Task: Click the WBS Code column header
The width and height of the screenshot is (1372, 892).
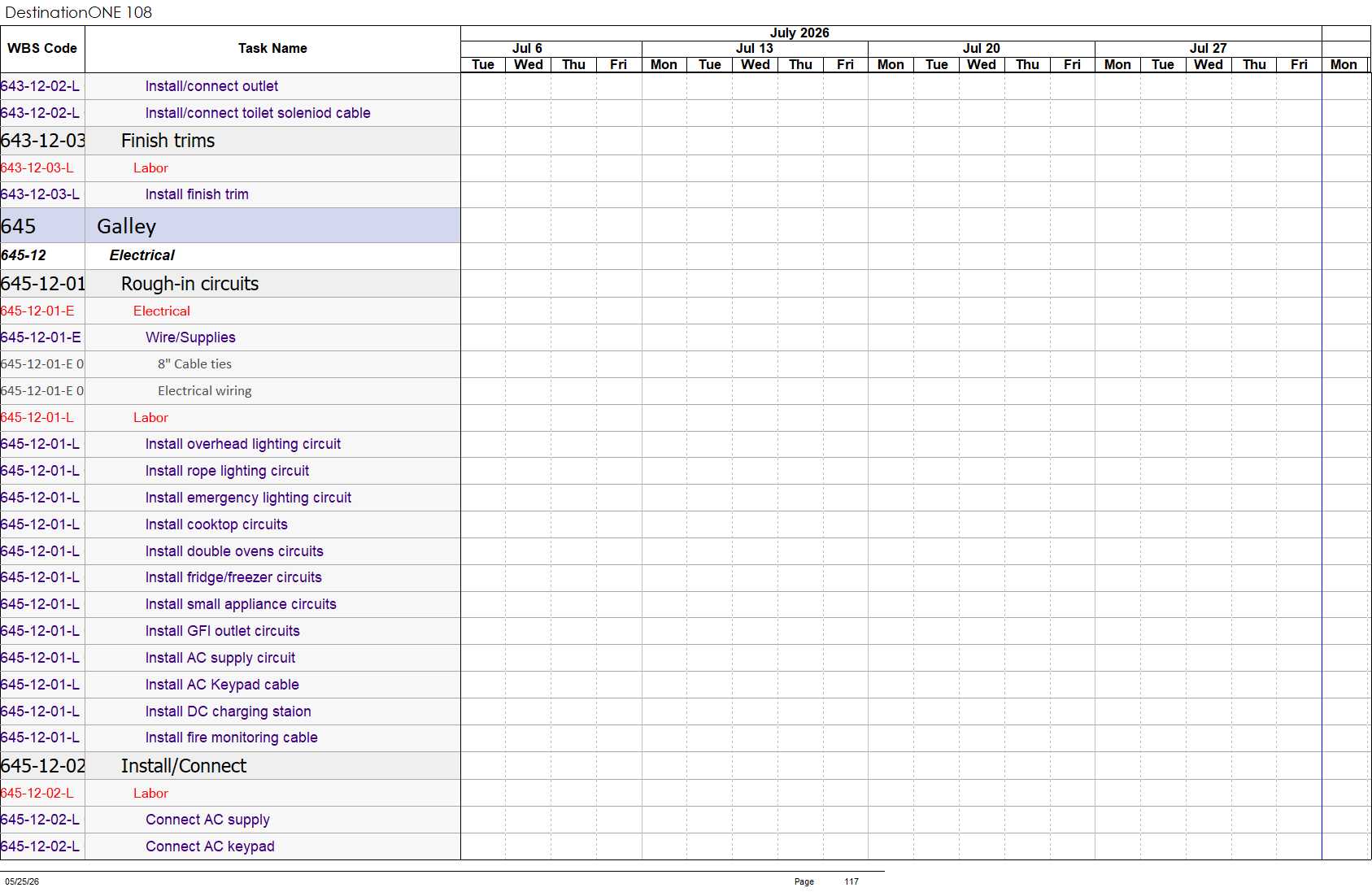Action: tap(42, 49)
